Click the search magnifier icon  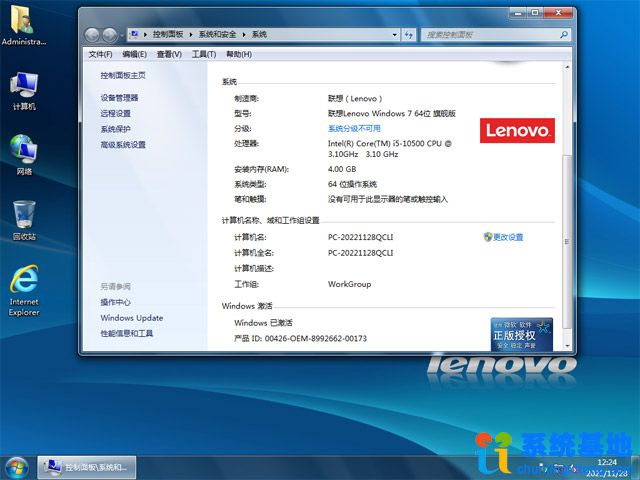[564, 35]
